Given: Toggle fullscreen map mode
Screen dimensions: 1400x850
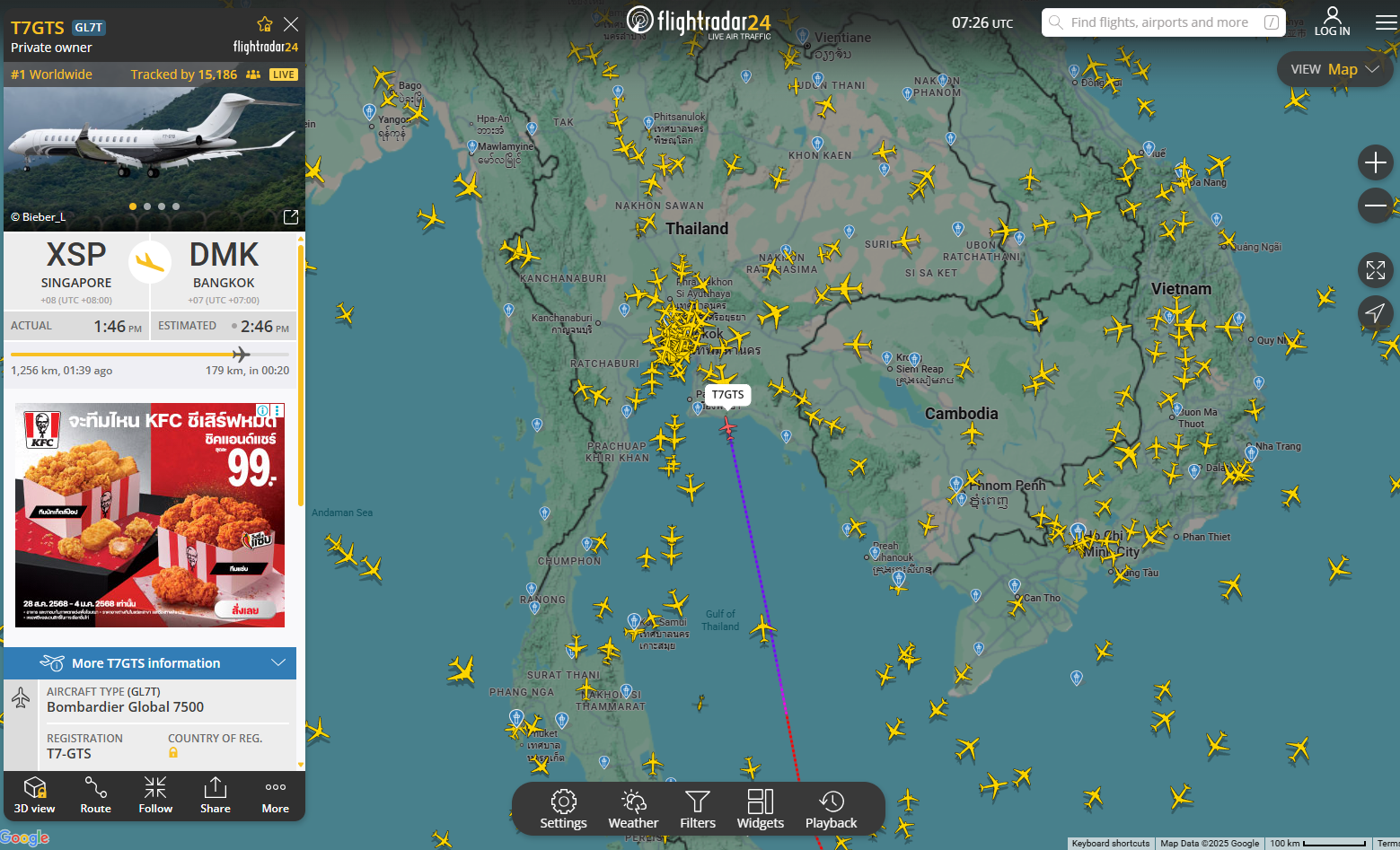Looking at the screenshot, I should pos(1375,269).
